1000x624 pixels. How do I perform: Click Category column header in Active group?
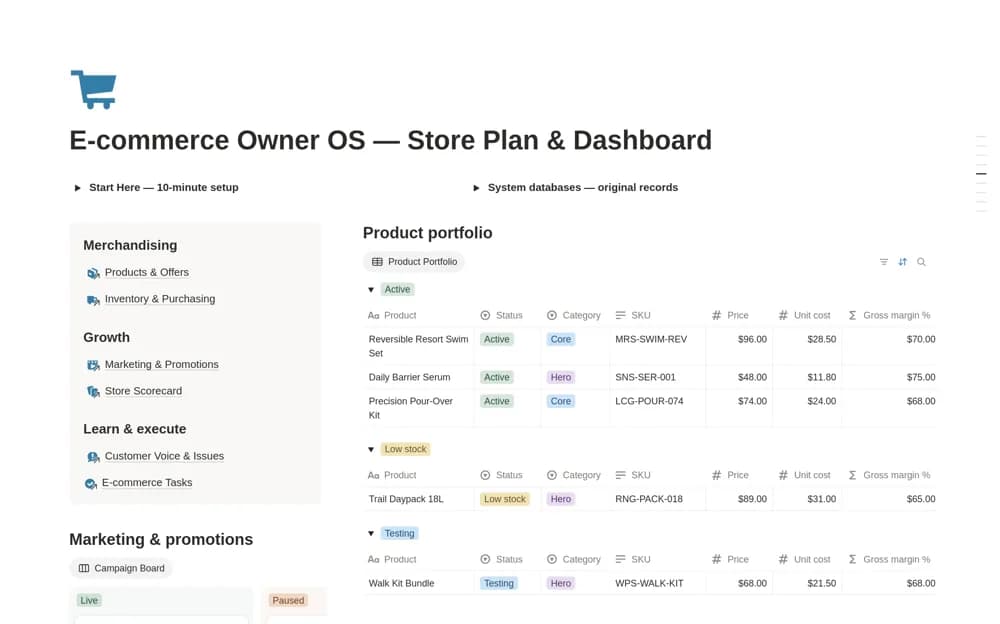(x=574, y=315)
